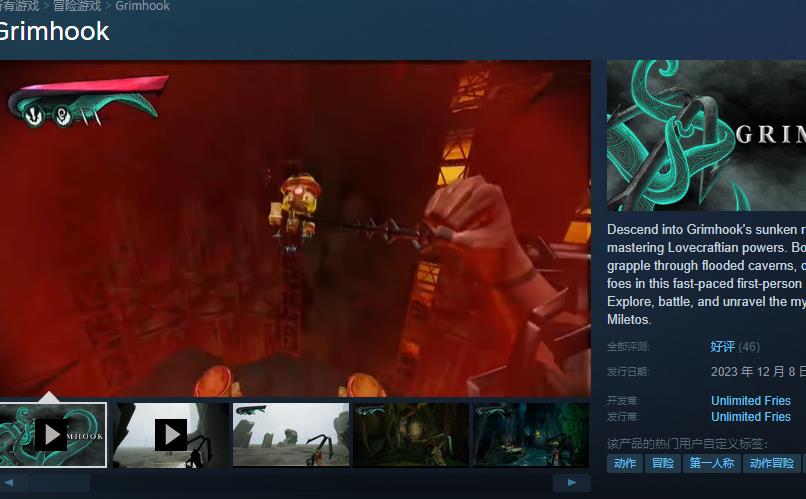The width and height of the screenshot is (806, 499).
Task: Play the second trailer thumbnail with grey sky
Action: coord(171,435)
